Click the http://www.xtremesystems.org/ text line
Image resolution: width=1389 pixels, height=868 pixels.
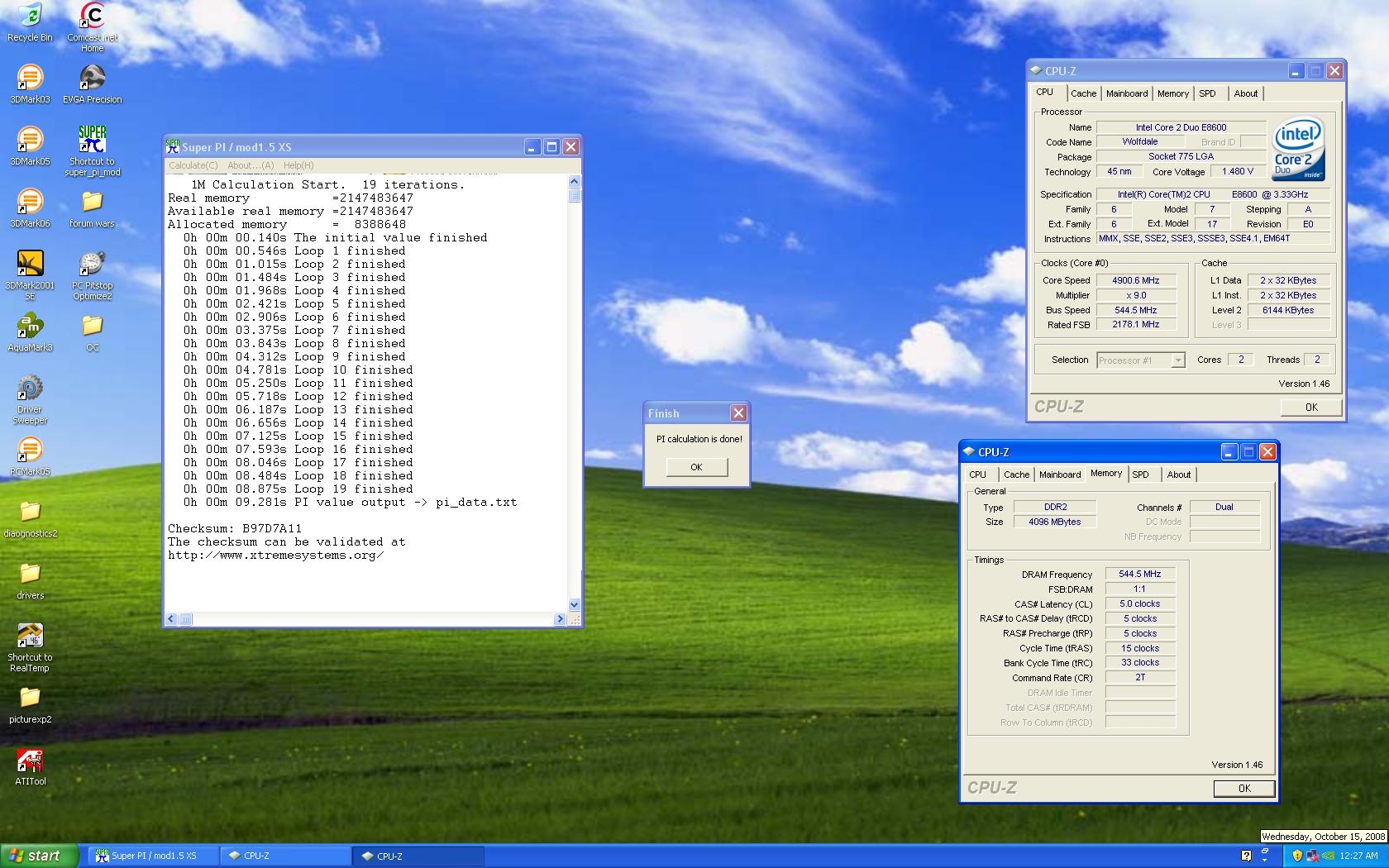(x=276, y=555)
